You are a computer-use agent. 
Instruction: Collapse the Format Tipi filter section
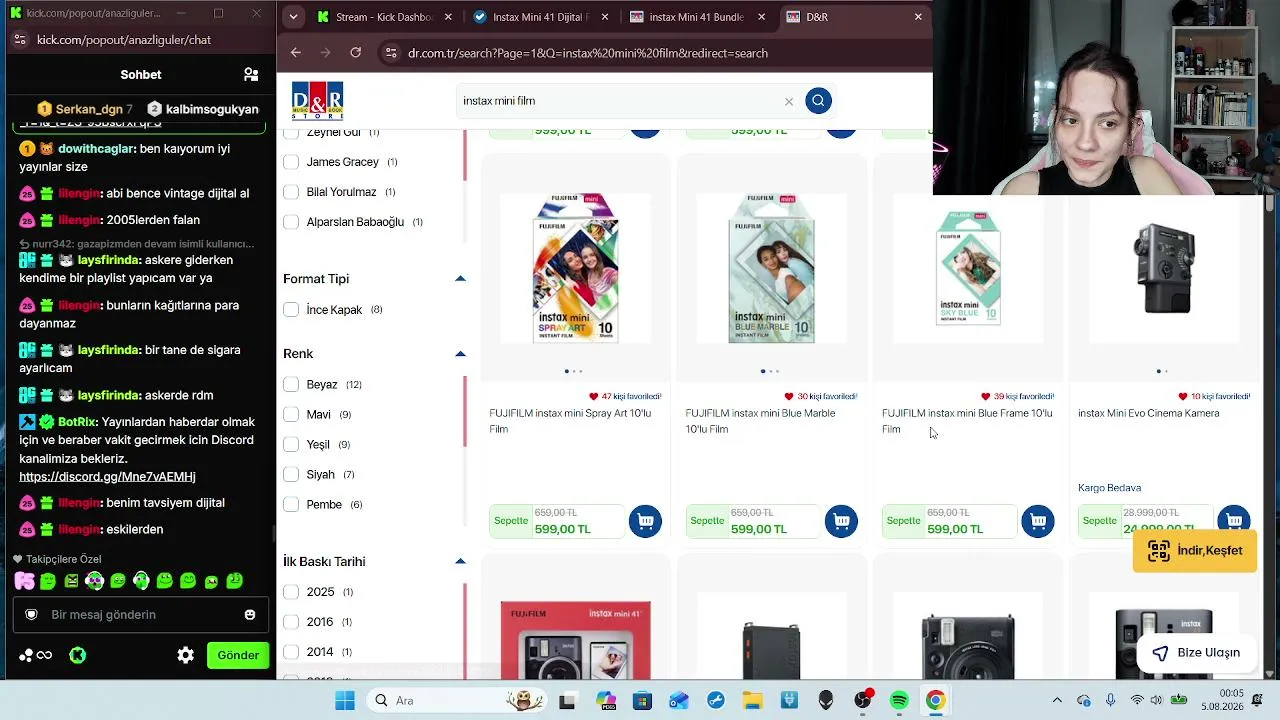[460, 278]
